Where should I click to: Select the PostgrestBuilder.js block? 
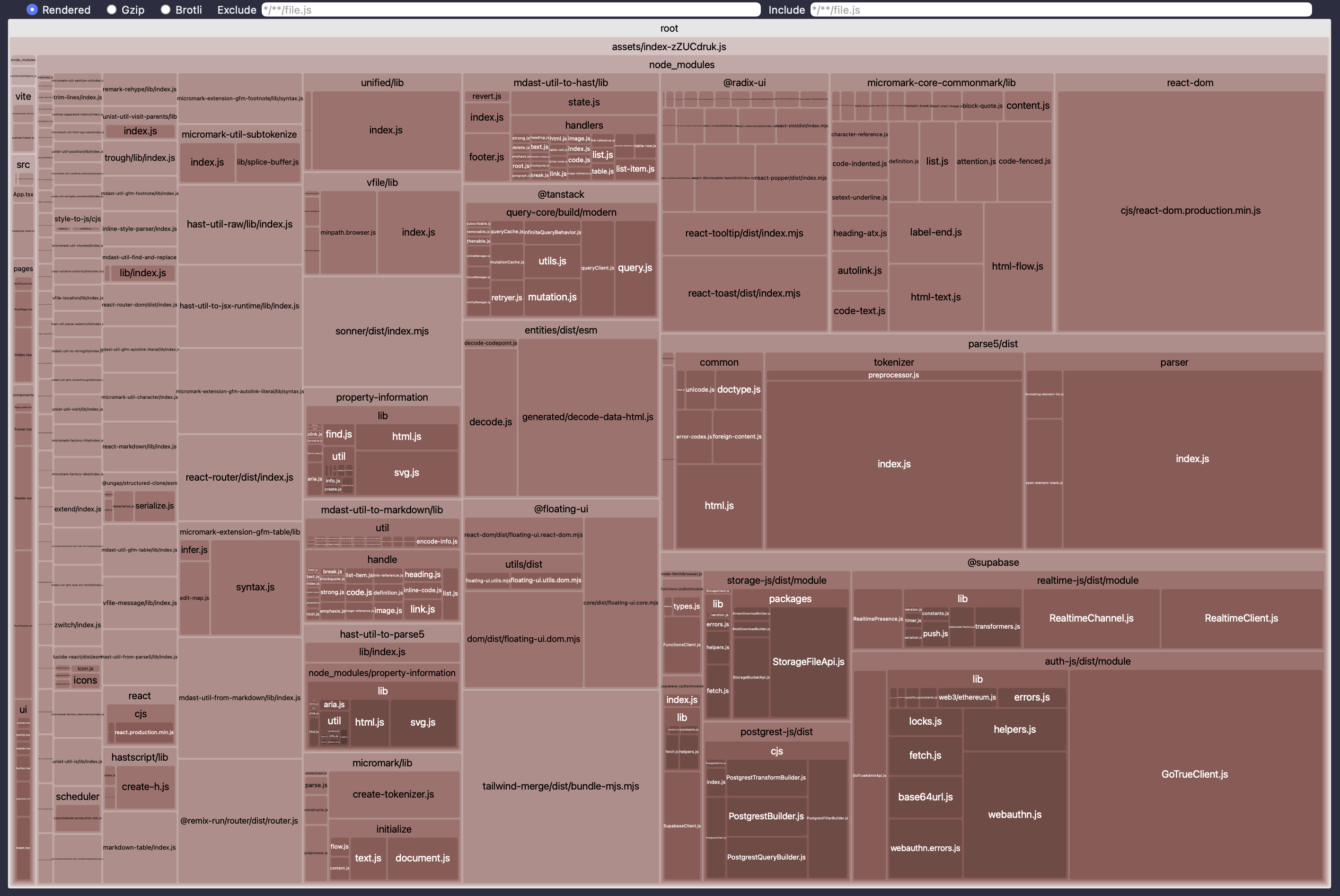pyautogui.click(x=766, y=817)
